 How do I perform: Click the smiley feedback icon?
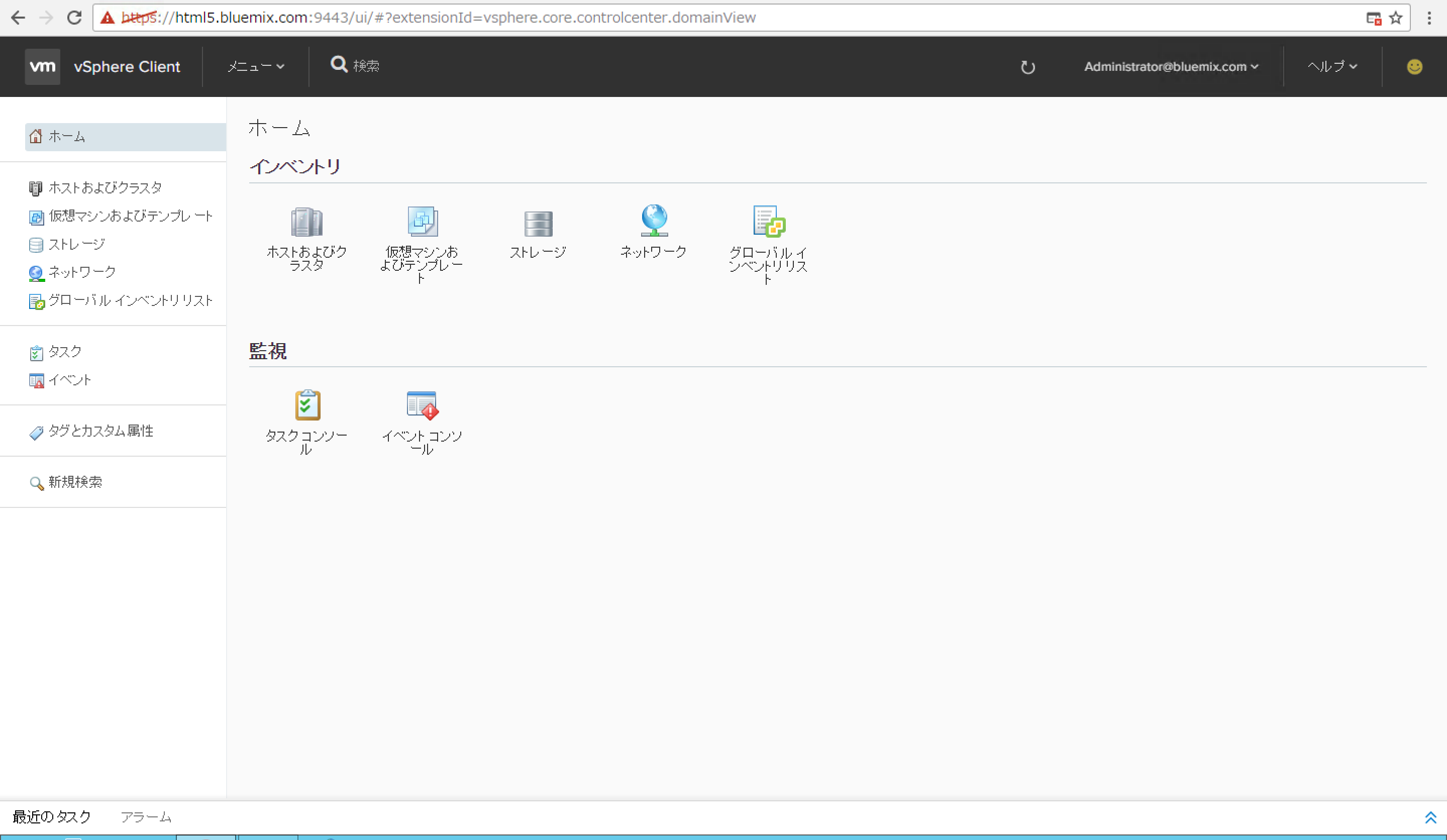[x=1414, y=67]
